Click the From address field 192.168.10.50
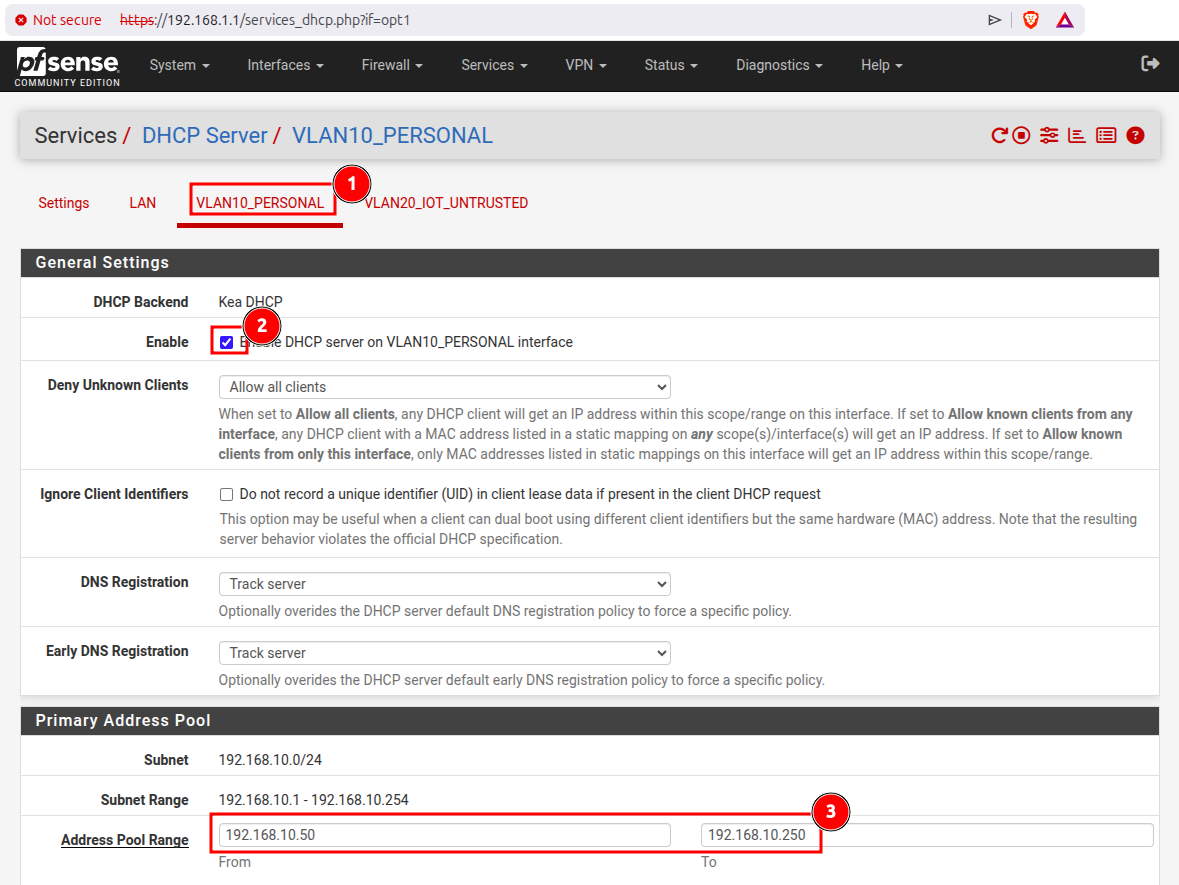 tap(444, 835)
